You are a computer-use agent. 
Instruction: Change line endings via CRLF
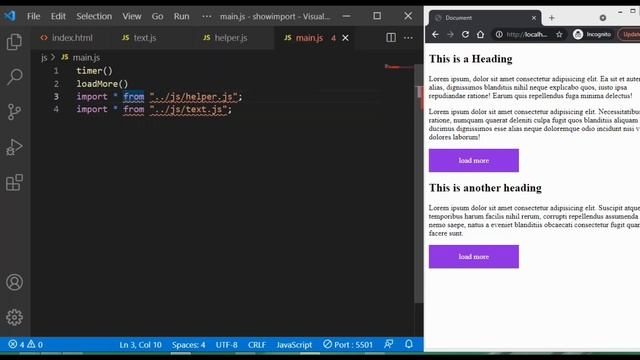(257, 344)
